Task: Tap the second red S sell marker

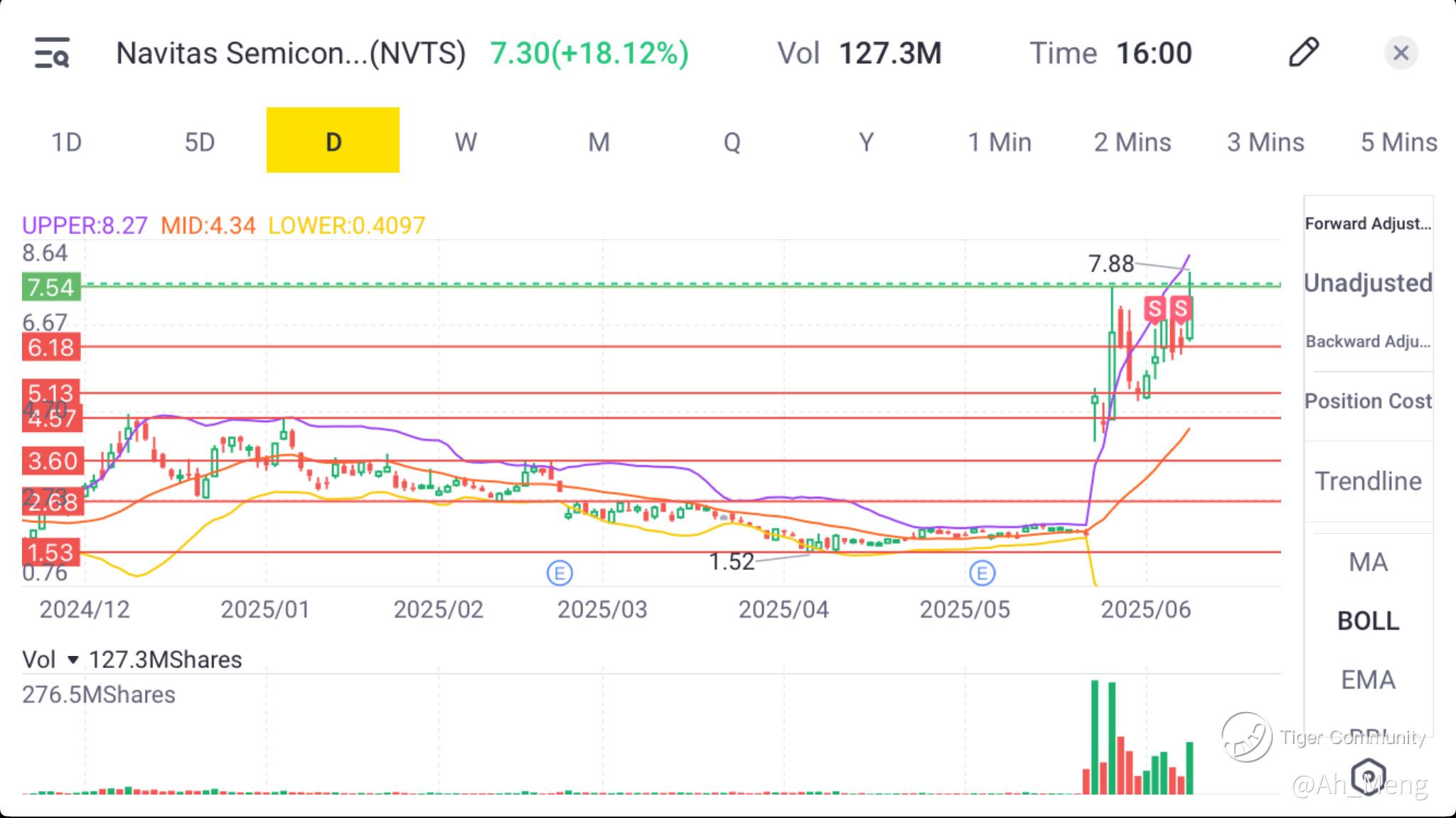Action: (1181, 309)
